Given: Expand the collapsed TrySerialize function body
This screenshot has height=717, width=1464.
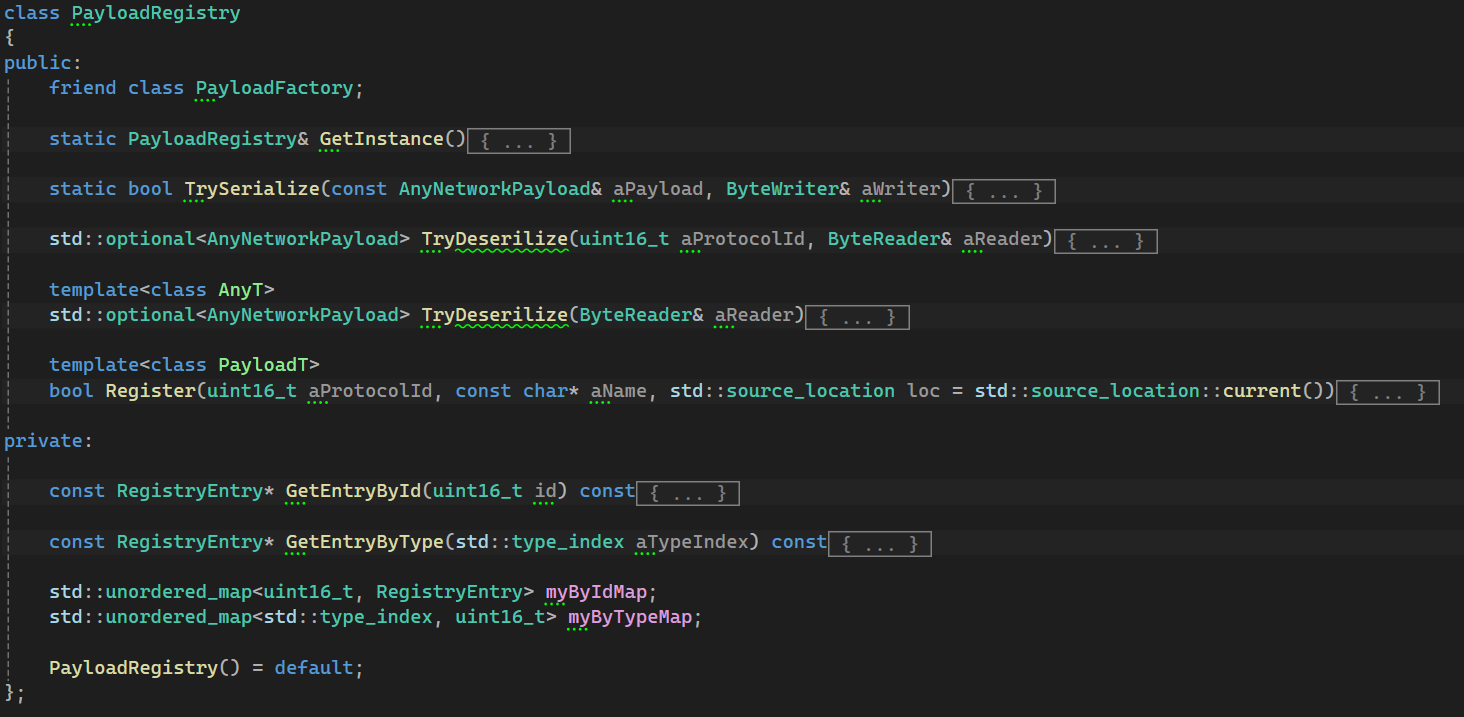Looking at the screenshot, I should point(1003,191).
